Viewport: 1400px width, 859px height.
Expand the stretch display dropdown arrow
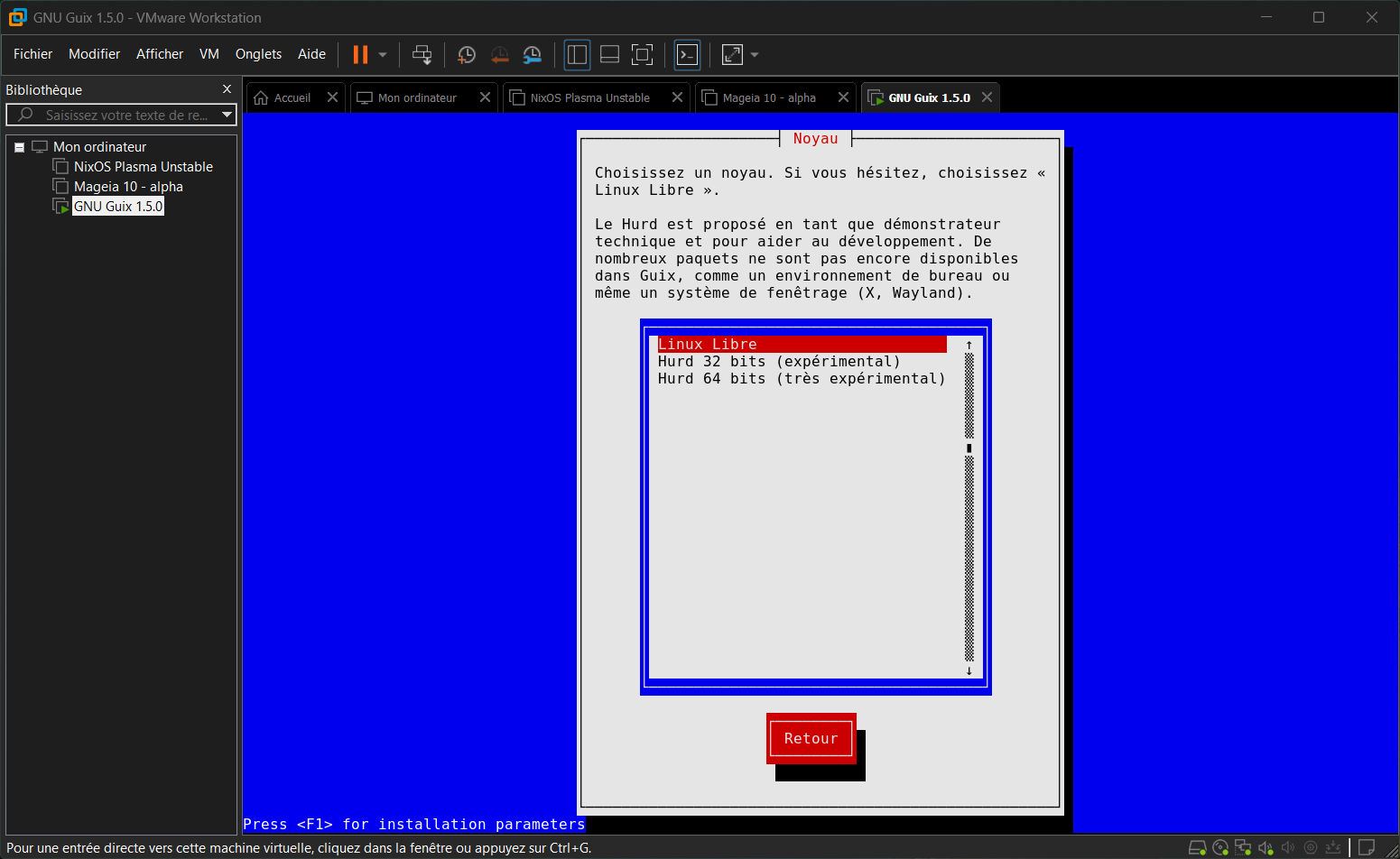point(755,55)
